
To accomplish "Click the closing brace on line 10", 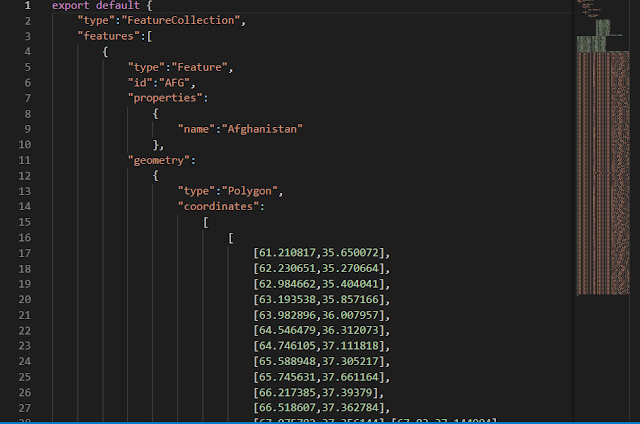I will [x=156, y=145].
